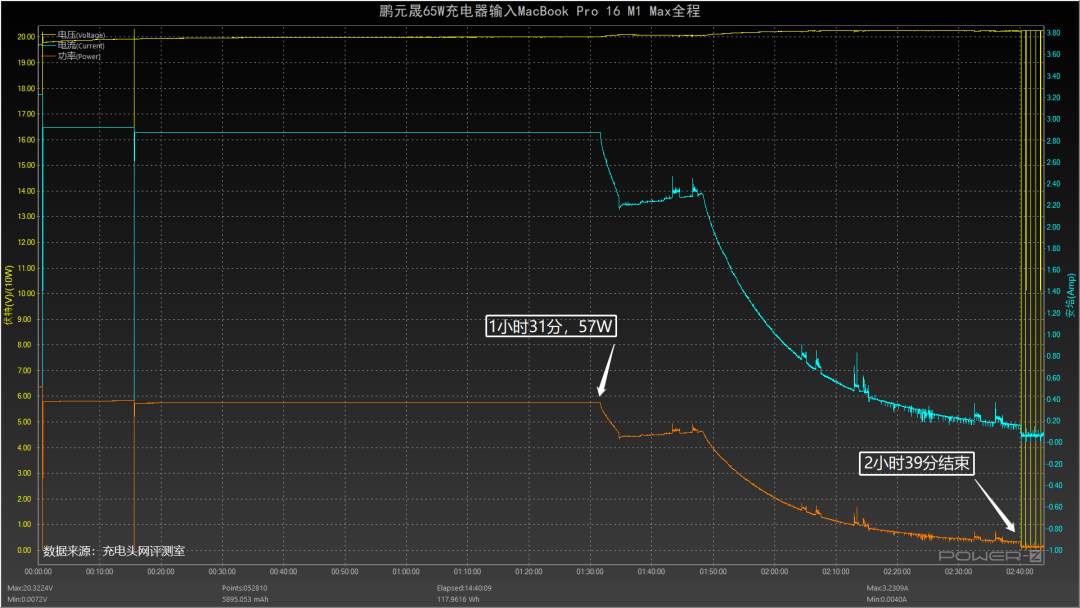
Task: Click the Points:052810 status value
Action: click(x=245, y=588)
